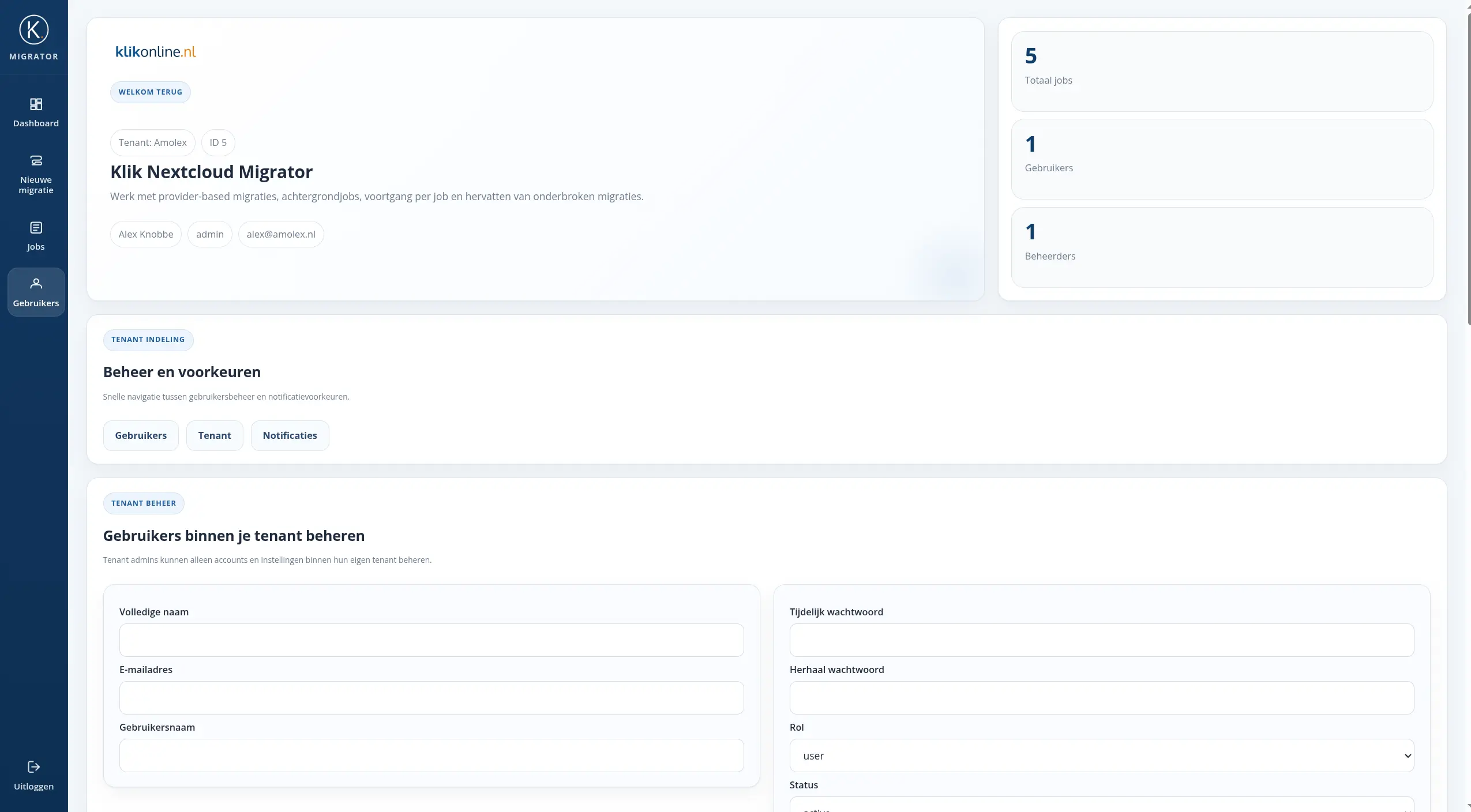Image resolution: width=1471 pixels, height=812 pixels.
Task: Click the Totaal jobs stat card
Action: click(1221, 72)
